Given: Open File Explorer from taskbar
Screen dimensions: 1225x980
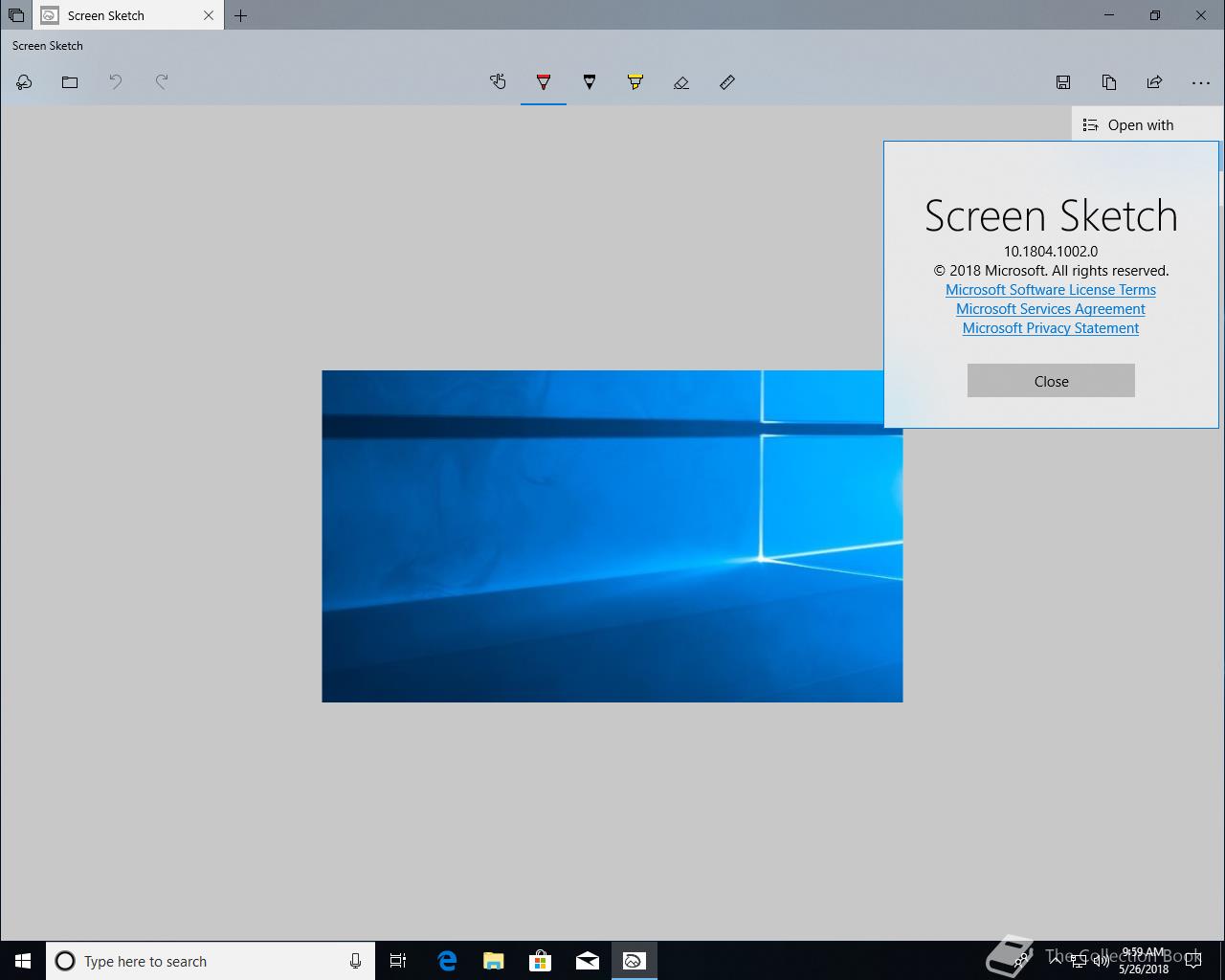Looking at the screenshot, I should (493, 961).
